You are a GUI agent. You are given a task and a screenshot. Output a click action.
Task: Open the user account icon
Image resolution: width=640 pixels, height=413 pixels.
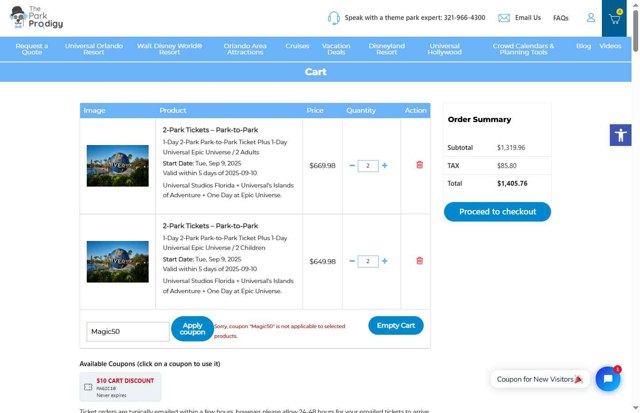click(591, 18)
